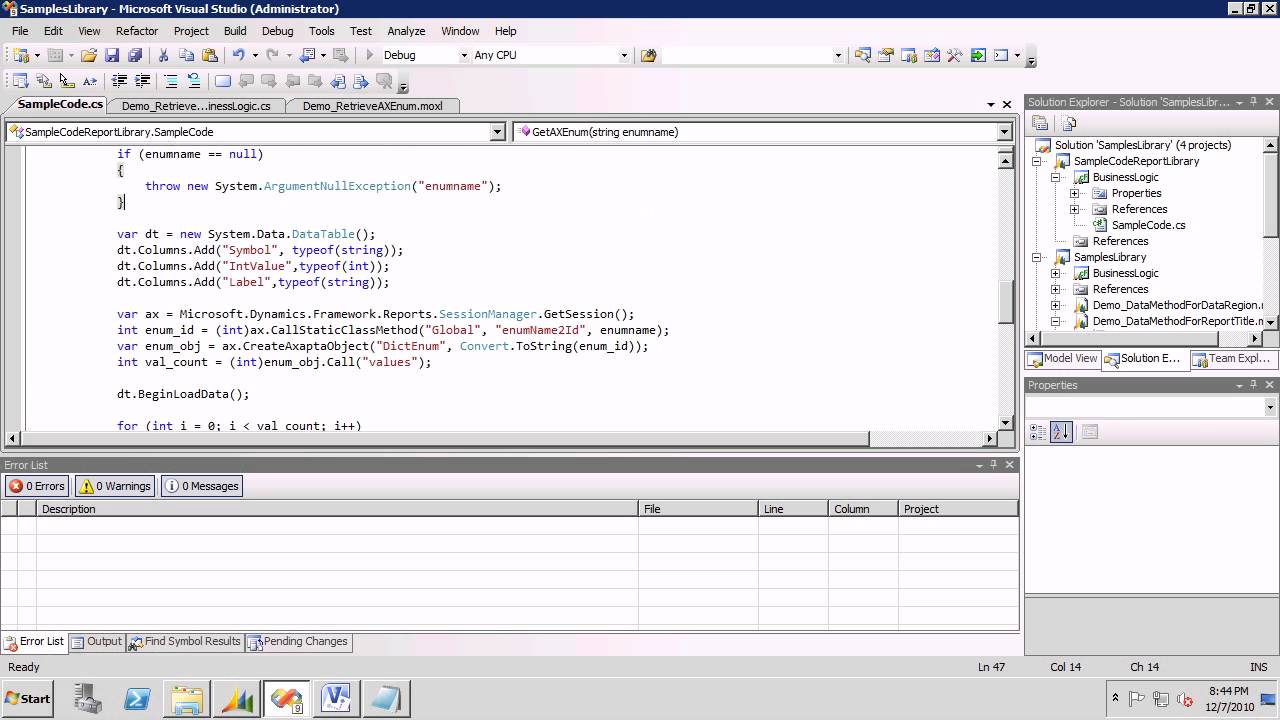Click the clock in system tray
The height and width of the screenshot is (720, 1280).
point(1228,699)
